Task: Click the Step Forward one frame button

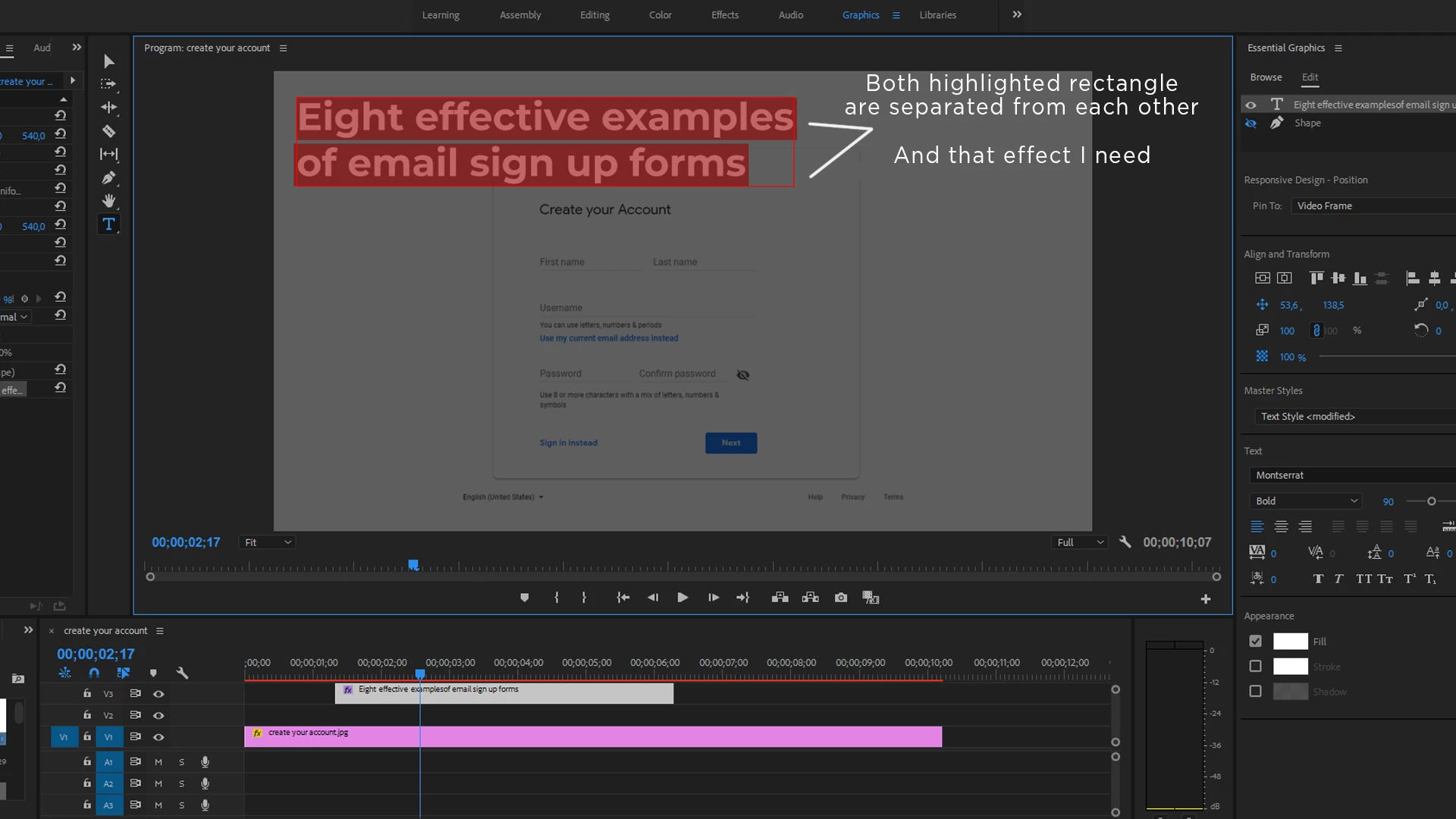Action: [x=713, y=598]
